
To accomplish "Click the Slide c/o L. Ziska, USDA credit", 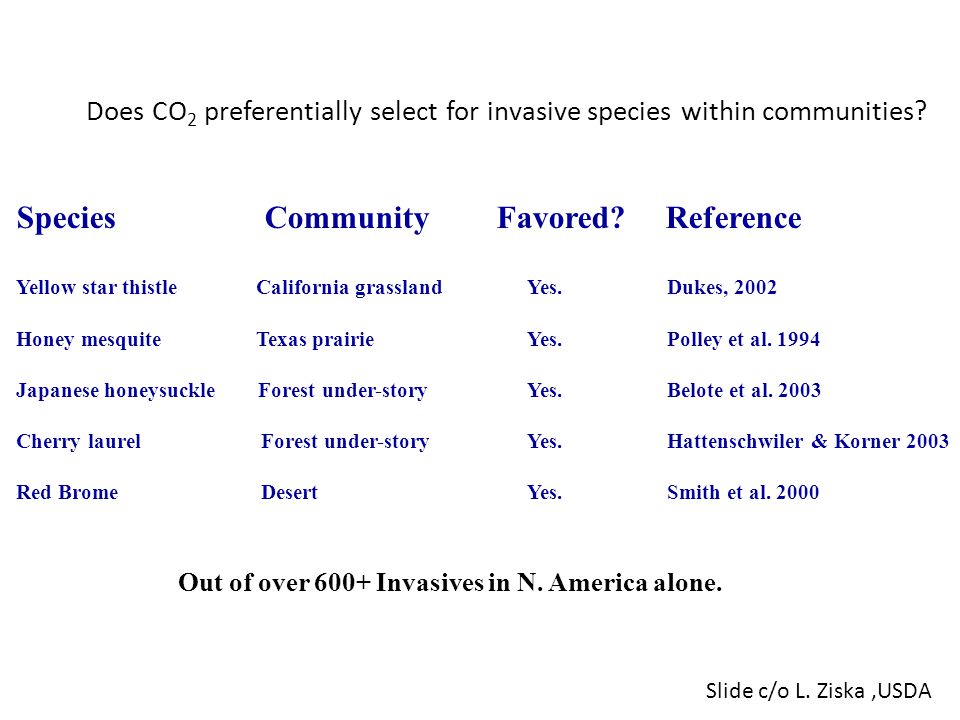I will click(x=819, y=691).
